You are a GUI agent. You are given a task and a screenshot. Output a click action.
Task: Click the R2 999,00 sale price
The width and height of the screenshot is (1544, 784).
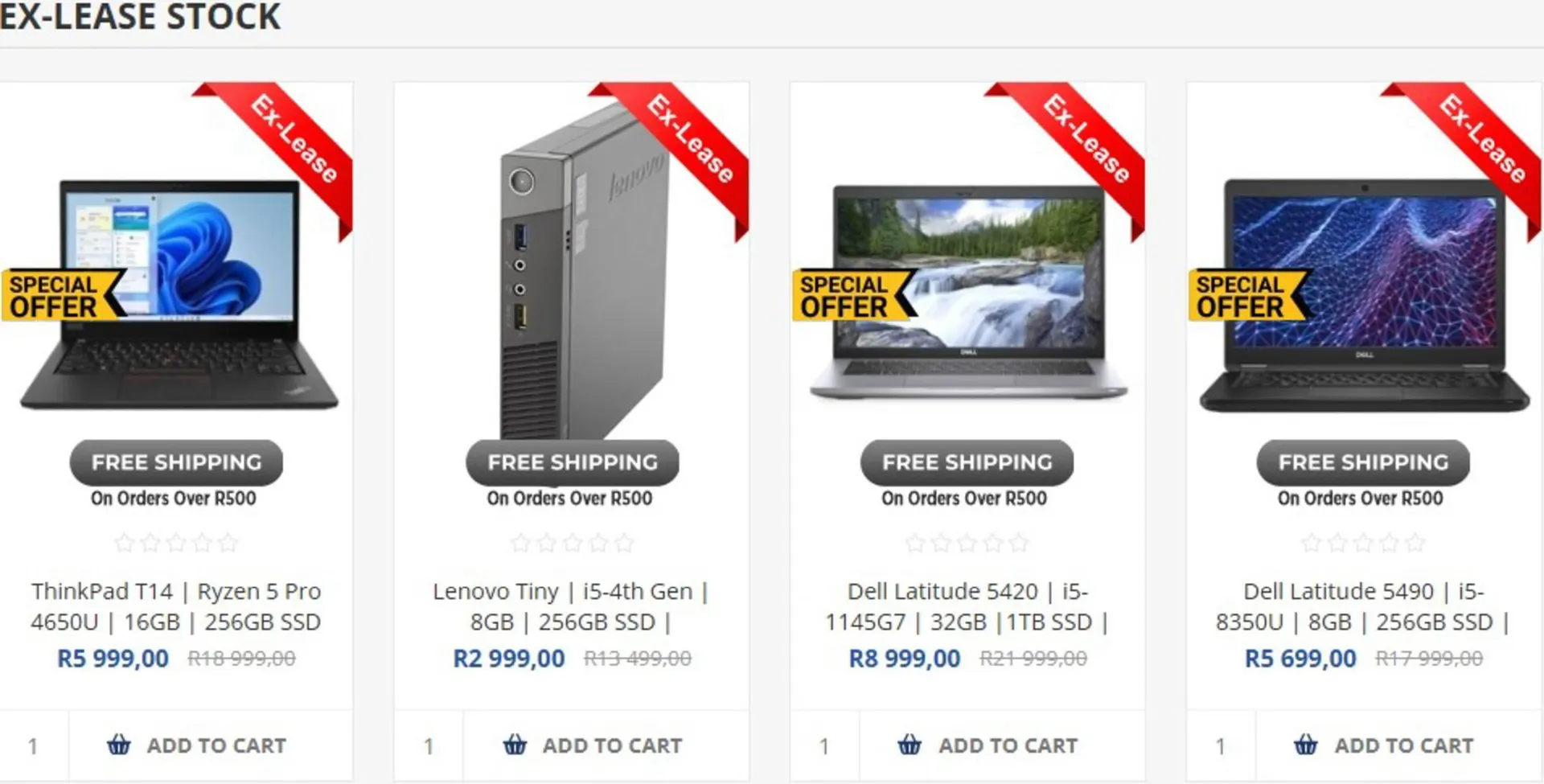click(x=509, y=659)
